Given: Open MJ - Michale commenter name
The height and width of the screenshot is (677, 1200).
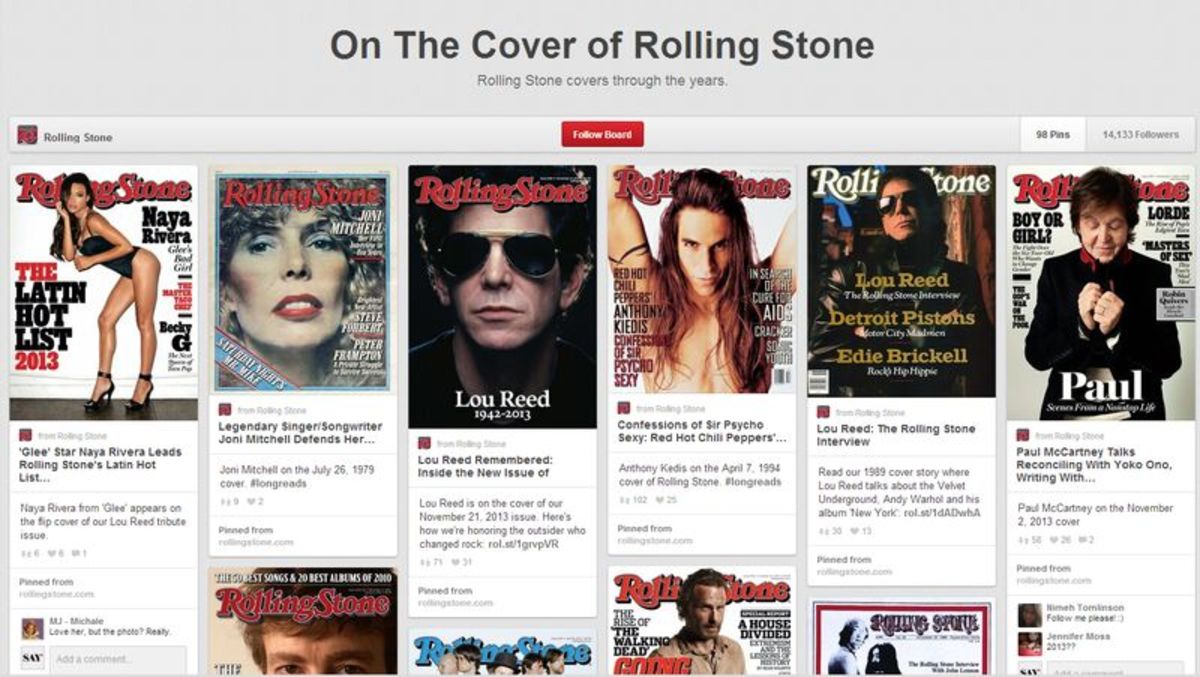Looking at the screenshot, I should click(x=76, y=622).
